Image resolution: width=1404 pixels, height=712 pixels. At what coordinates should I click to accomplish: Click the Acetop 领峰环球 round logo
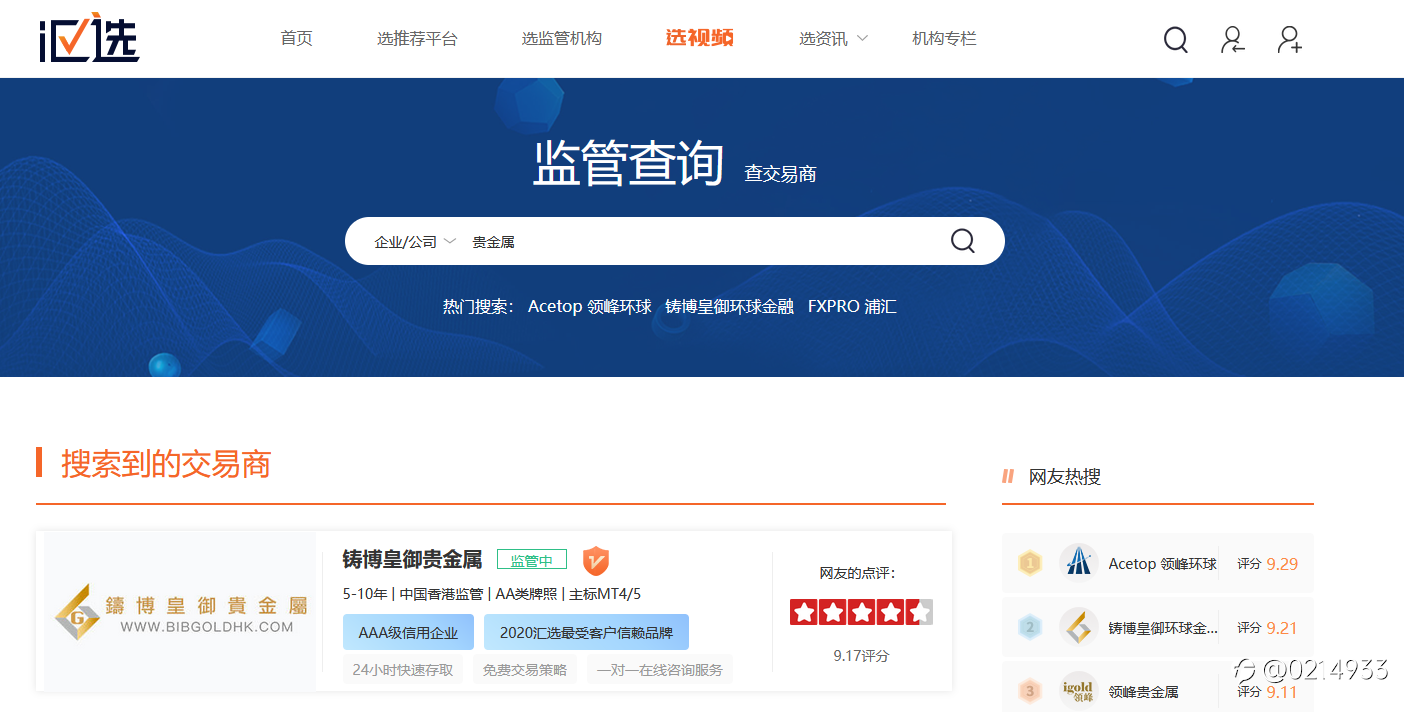click(1079, 563)
